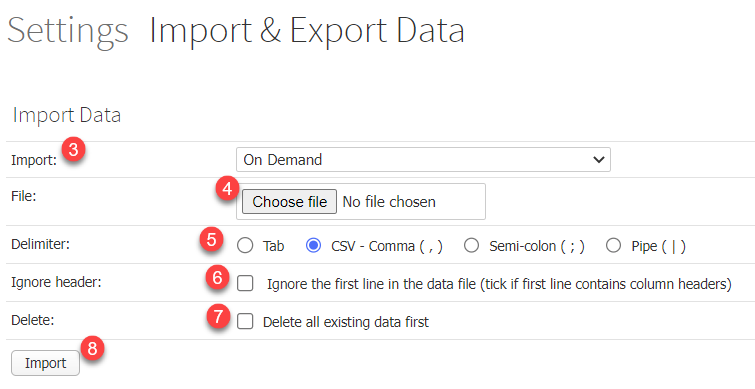Image resolution: width=755 pixels, height=389 pixels.
Task: Tick Delete all existing data first
Action: click(245, 322)
